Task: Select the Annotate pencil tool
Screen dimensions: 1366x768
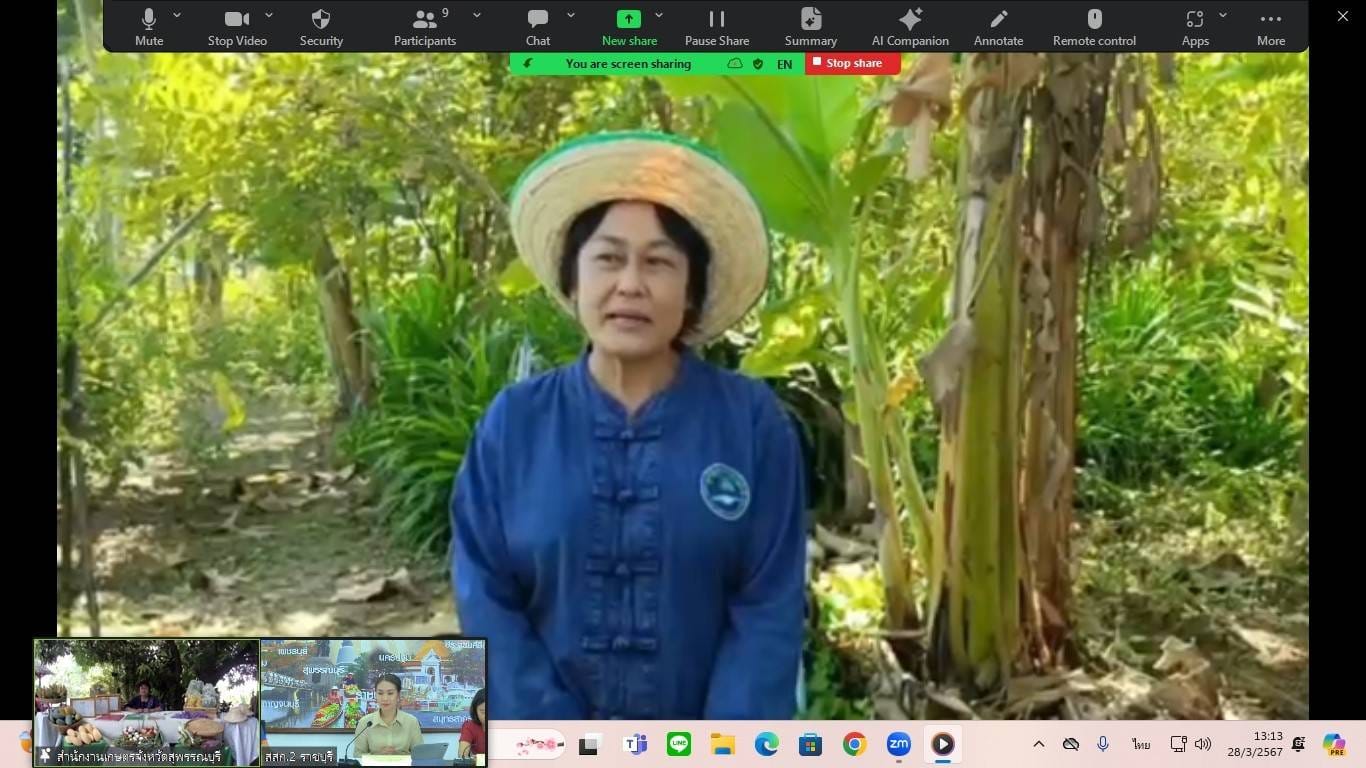Action: (x=998, y=27)
